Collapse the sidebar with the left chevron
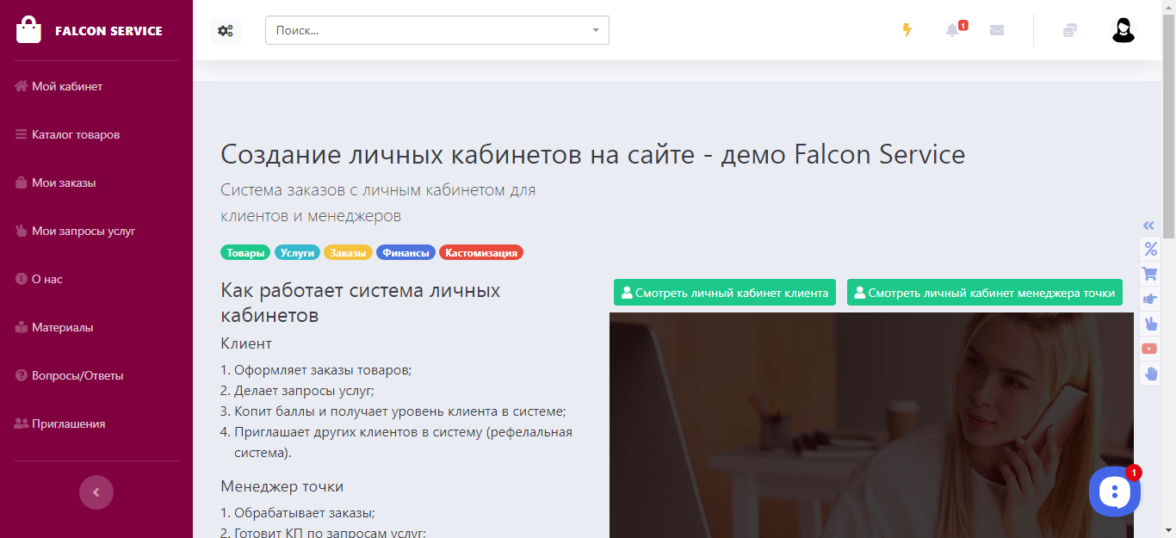 (96, 492)
